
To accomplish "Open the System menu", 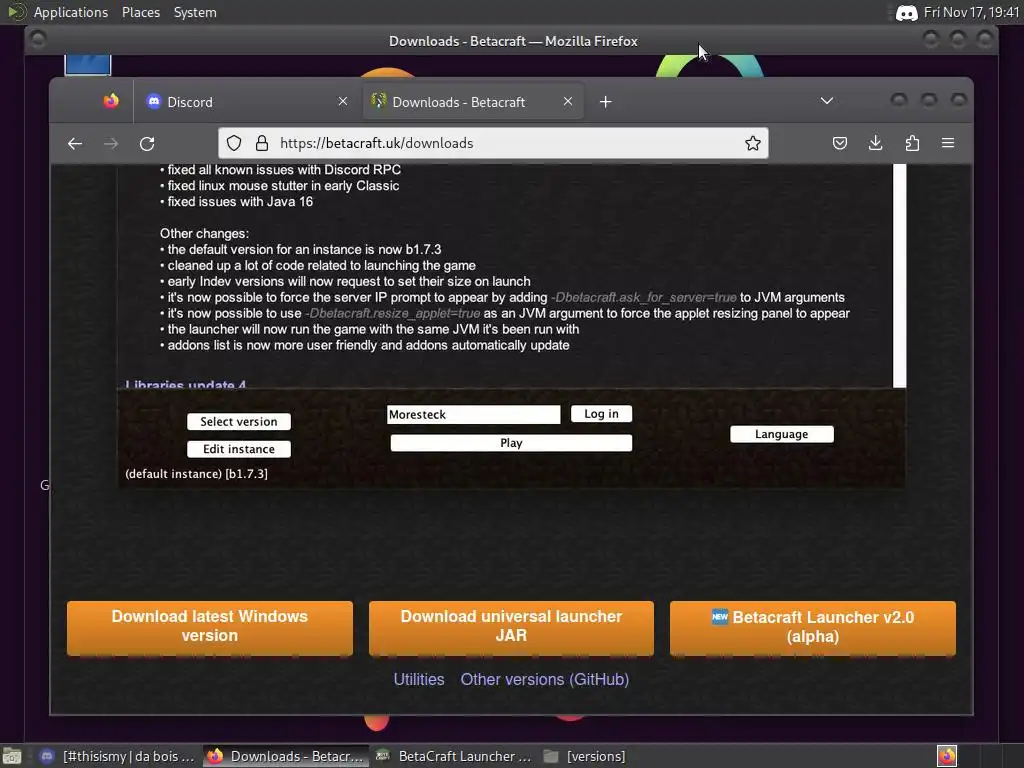I will pos(195,12).
